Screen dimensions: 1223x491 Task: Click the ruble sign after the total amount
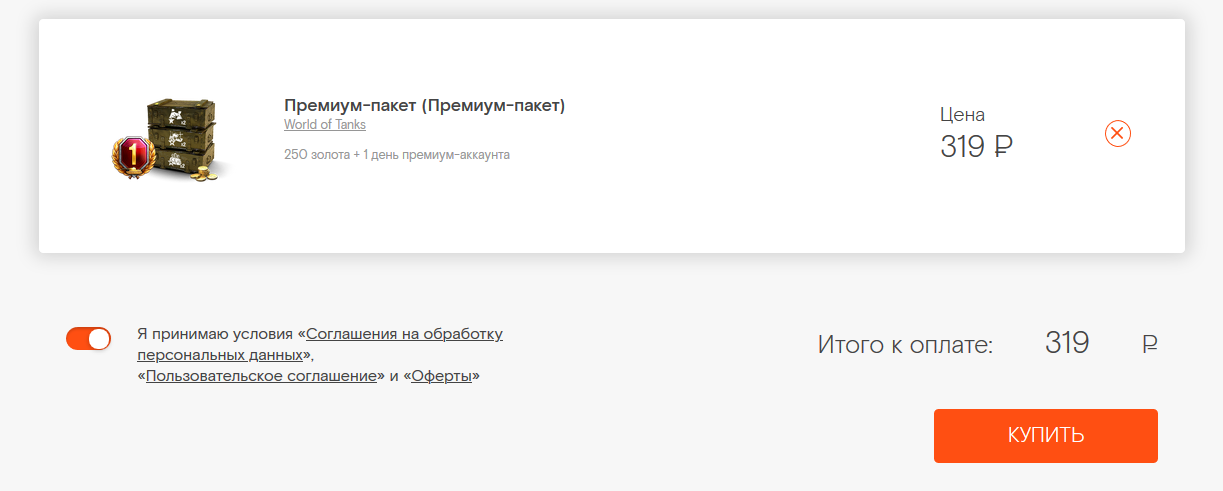(x=1150, y=345)
